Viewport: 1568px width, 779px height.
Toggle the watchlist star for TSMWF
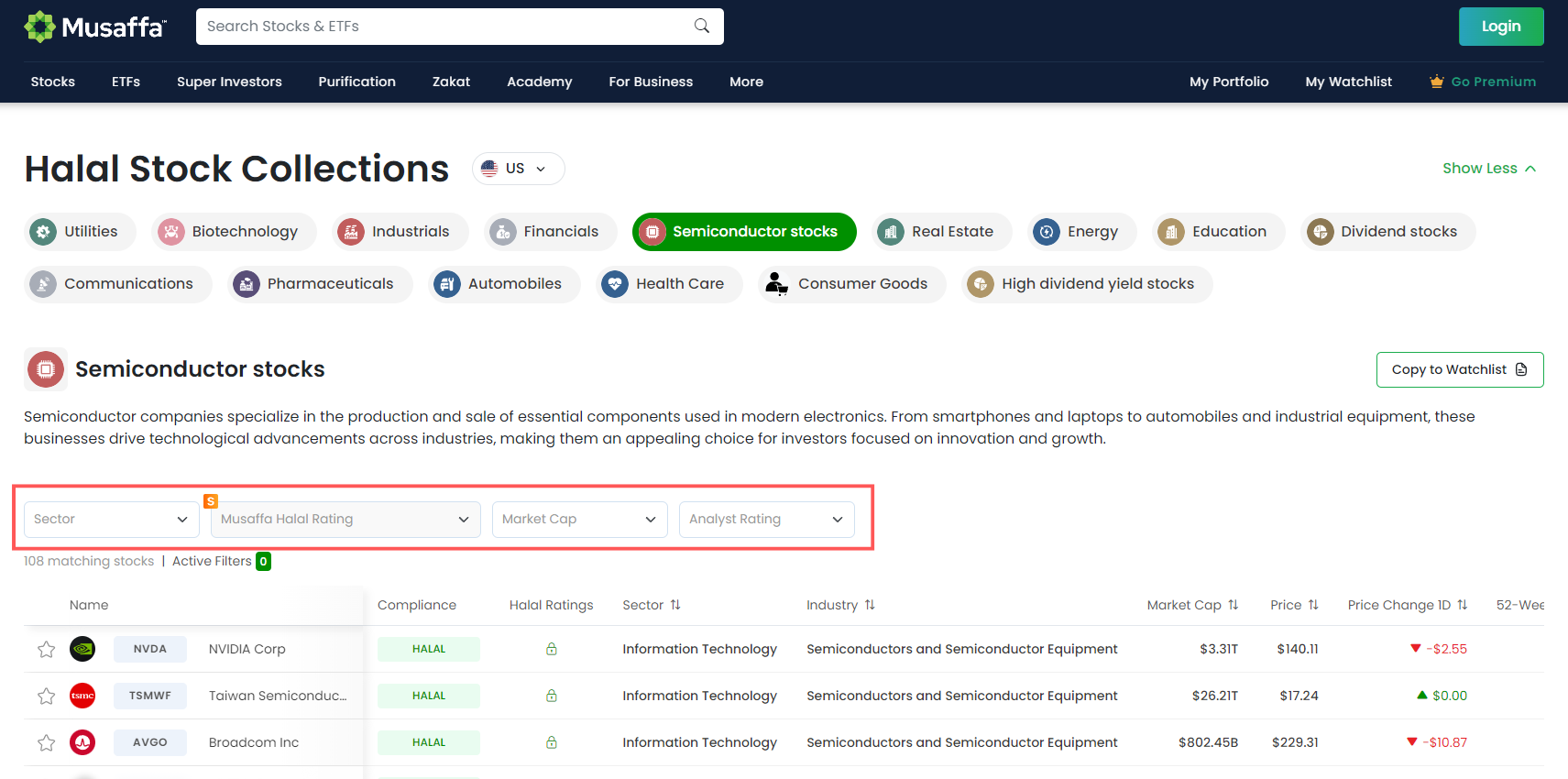[x=46, y=697]
